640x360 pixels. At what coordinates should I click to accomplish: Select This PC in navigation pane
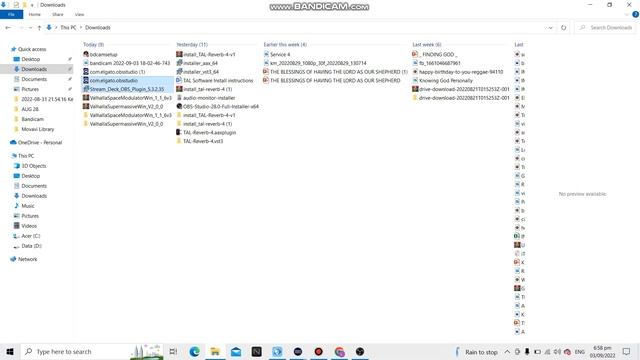[x=26, y=156]
